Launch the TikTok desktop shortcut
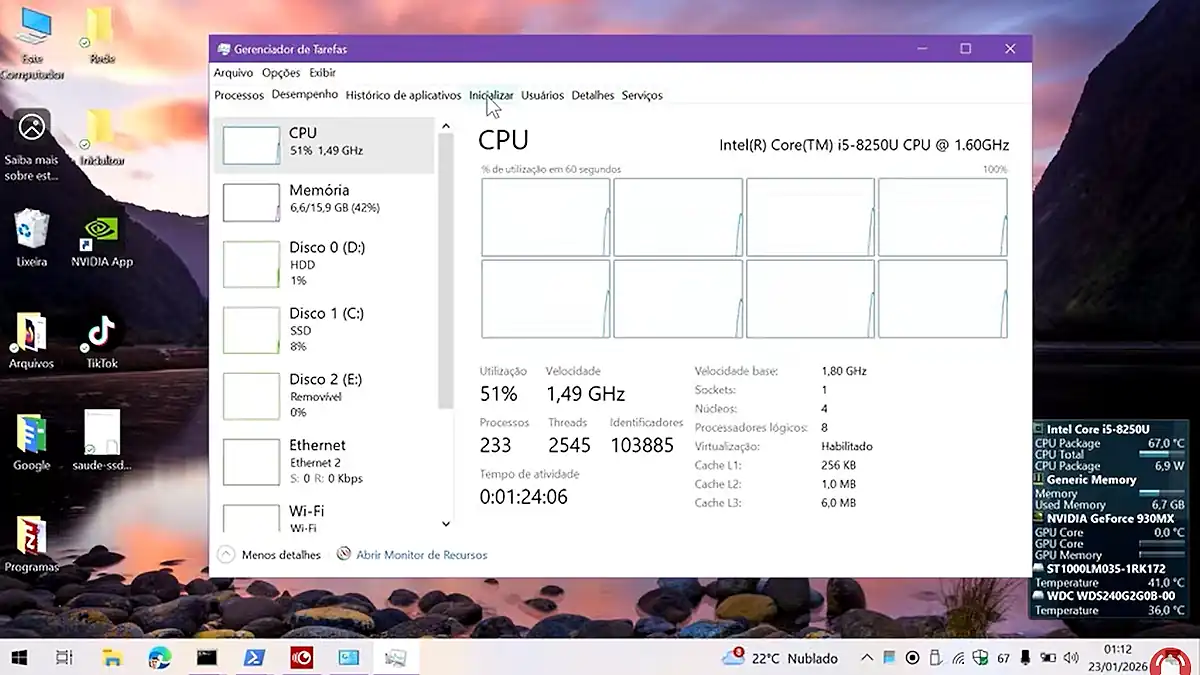The image size is (1200, 675). tap(101, 341)
